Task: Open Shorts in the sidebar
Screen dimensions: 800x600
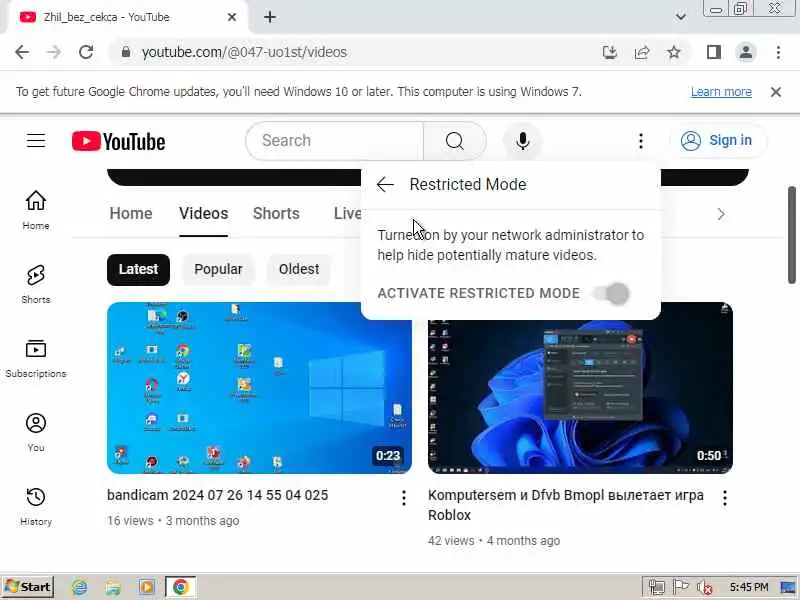Action: pyautogui.click(x=36, y=284)
